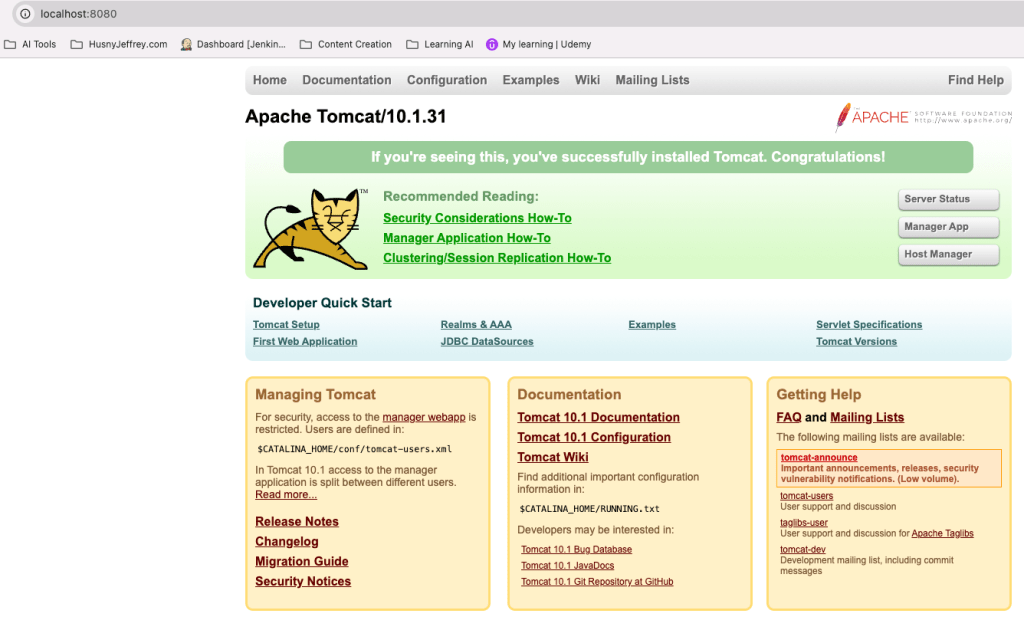
Task: Open My learning Udemy bookmark
Action: click(539, 44)
